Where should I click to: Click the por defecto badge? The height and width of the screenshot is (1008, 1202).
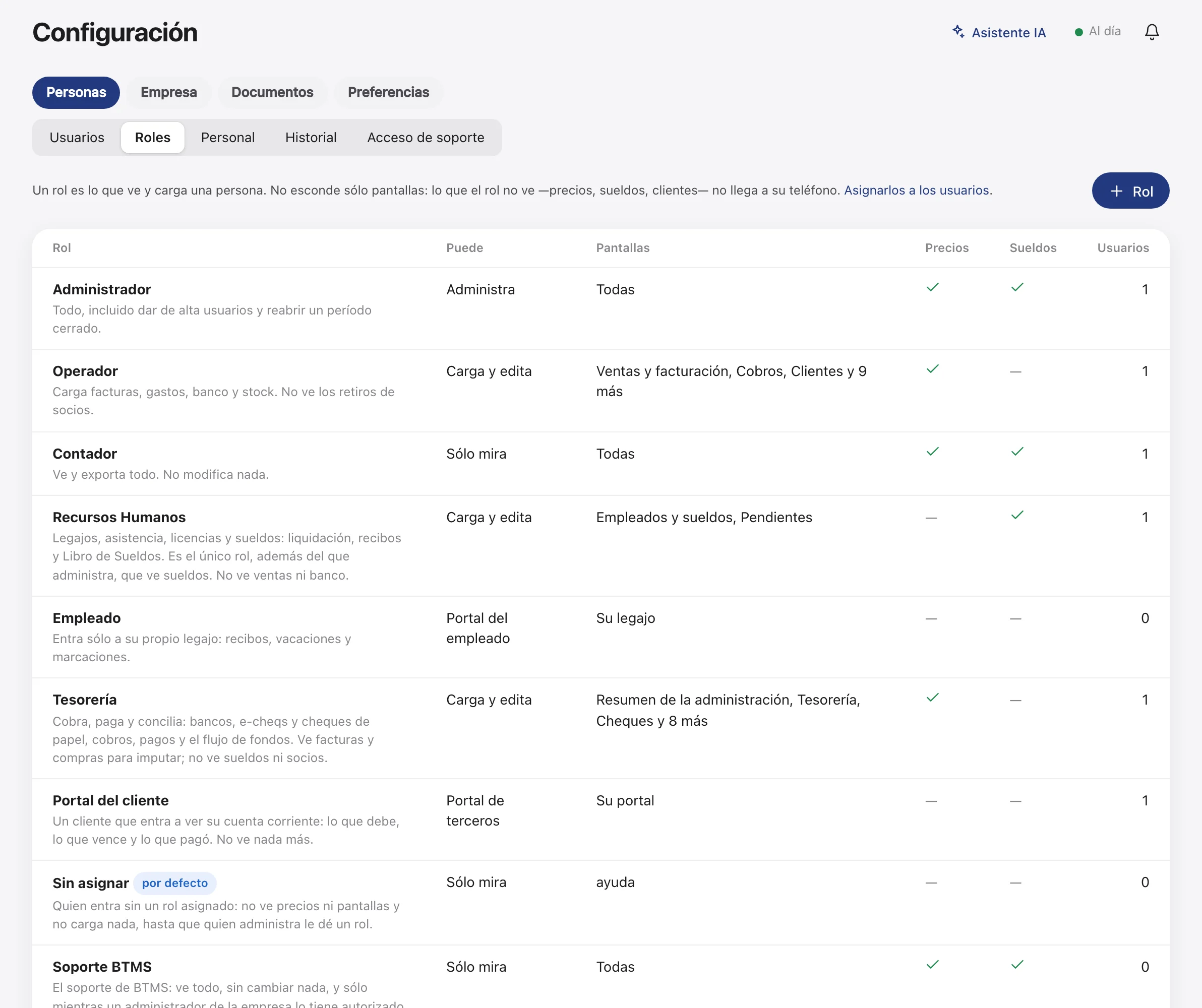[174, 884]
